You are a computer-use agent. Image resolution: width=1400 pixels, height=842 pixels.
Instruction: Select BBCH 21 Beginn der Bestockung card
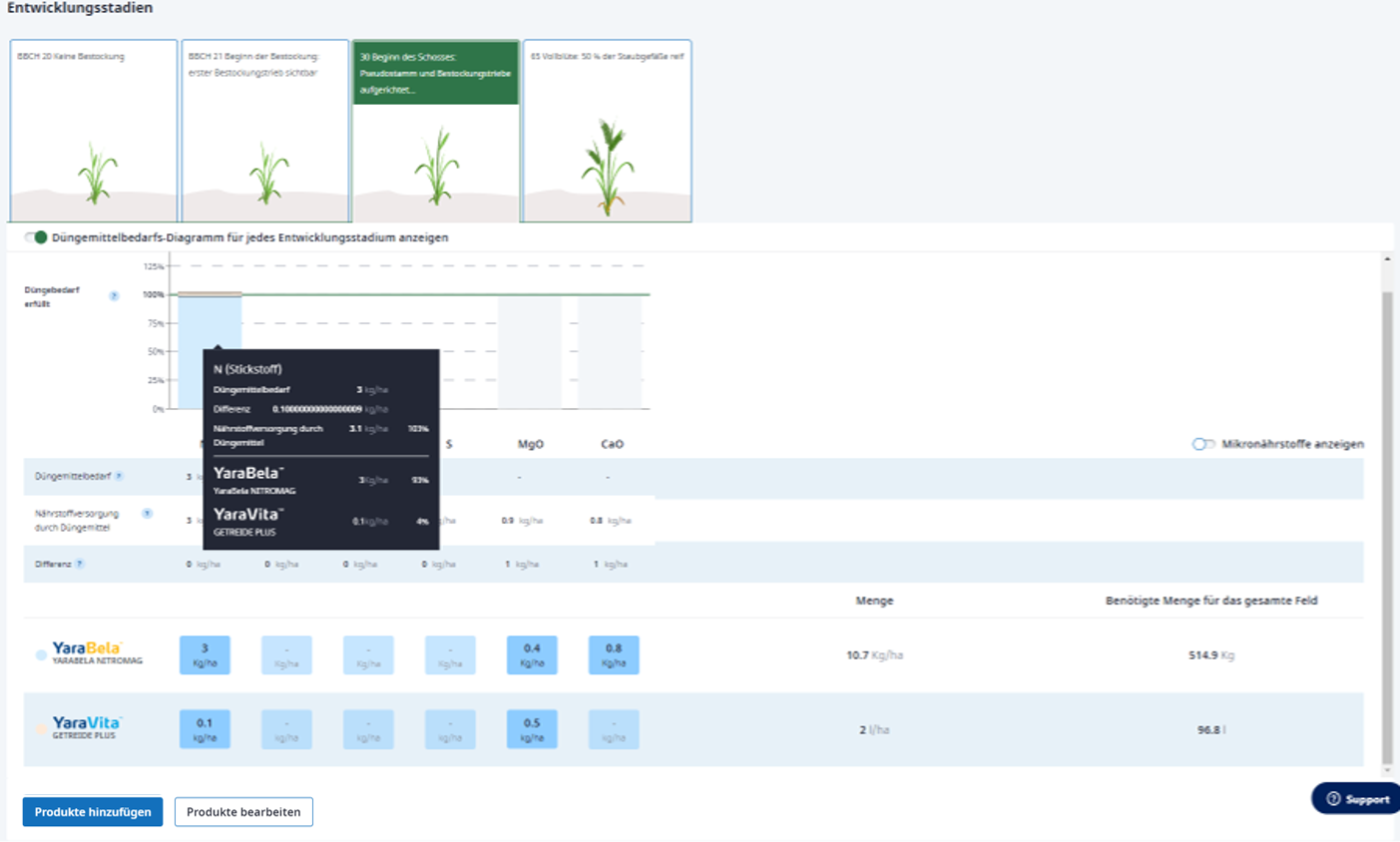coord(265,131)
